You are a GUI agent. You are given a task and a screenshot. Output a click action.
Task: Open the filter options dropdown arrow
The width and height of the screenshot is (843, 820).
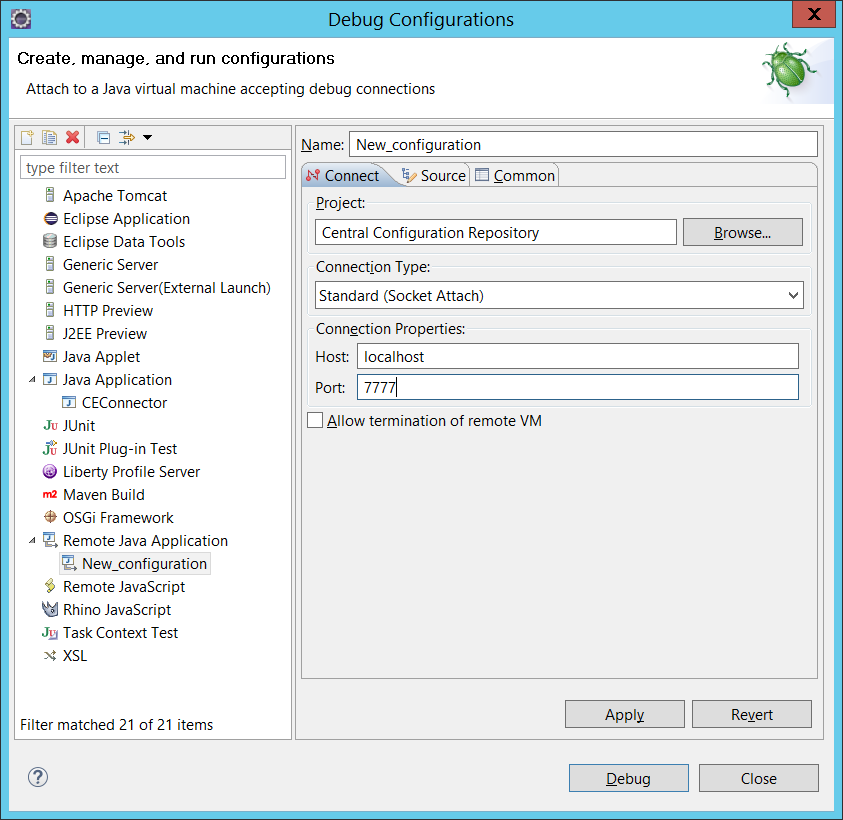pos(147,138)
